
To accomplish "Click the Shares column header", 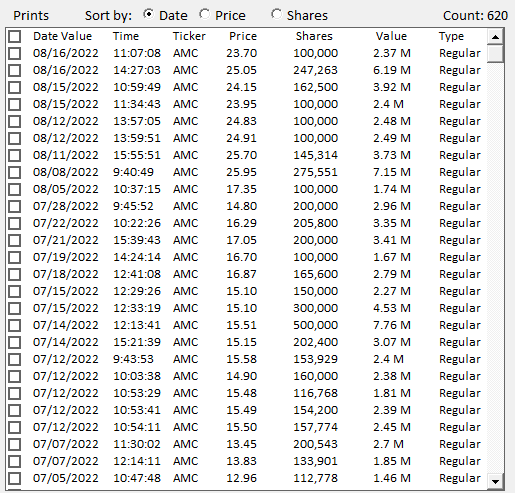I will coord(314,36).
